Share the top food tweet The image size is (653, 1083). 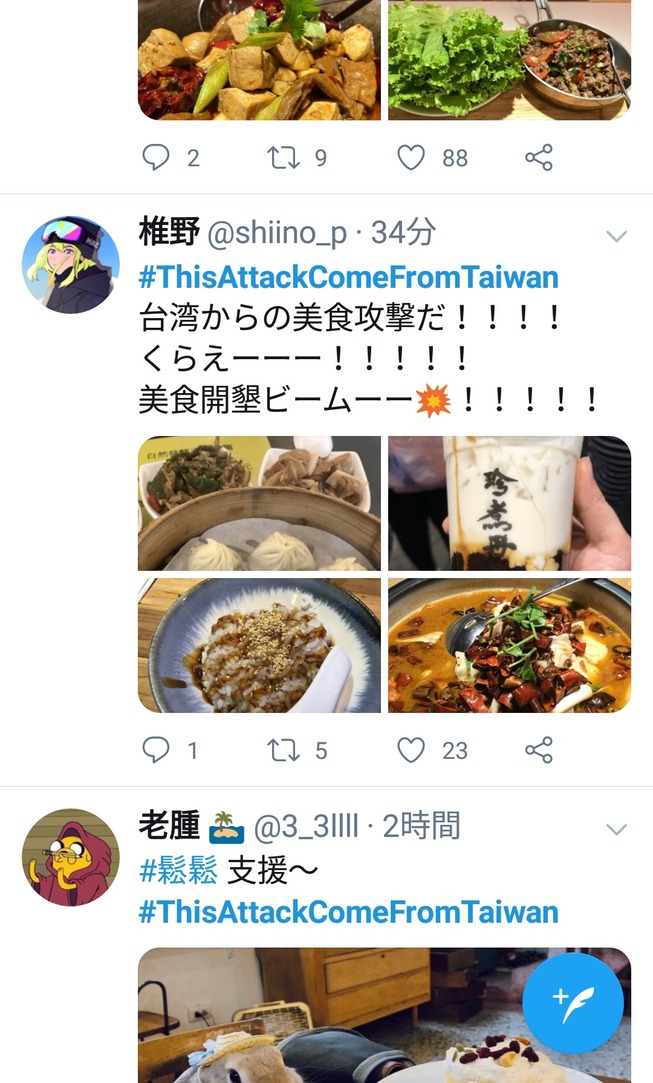tap(539, 157)
